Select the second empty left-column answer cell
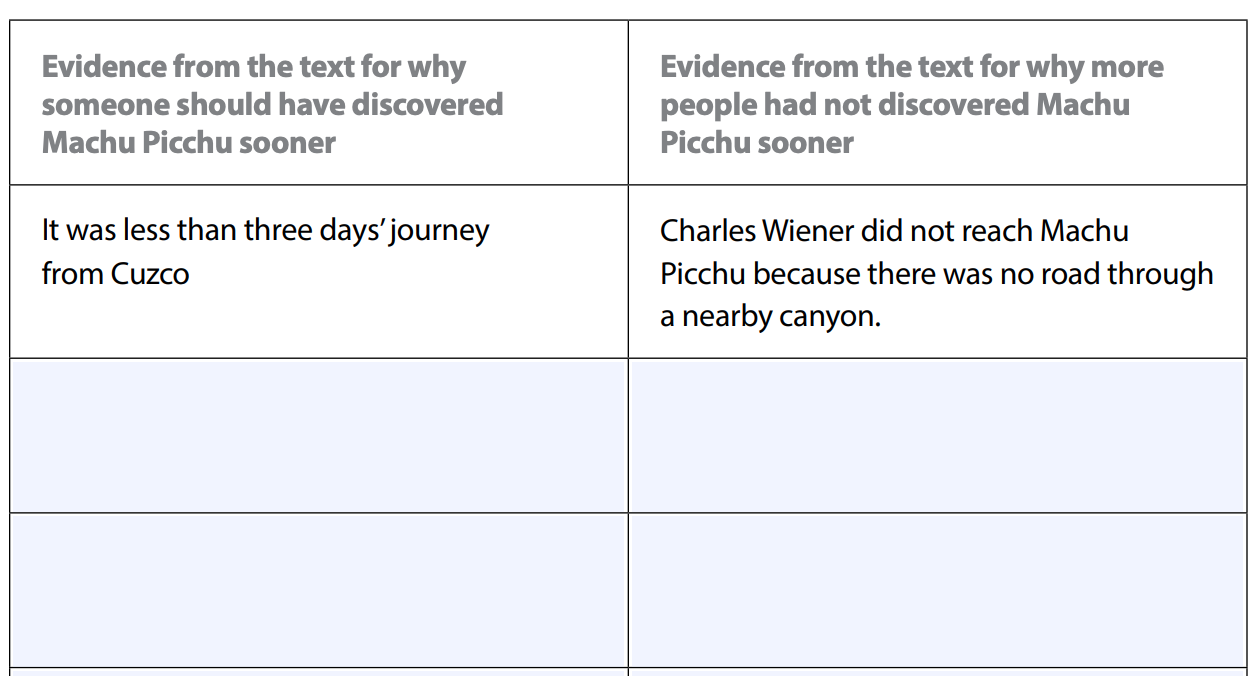Screen dimensions: 1254x676 pos(319,590)
